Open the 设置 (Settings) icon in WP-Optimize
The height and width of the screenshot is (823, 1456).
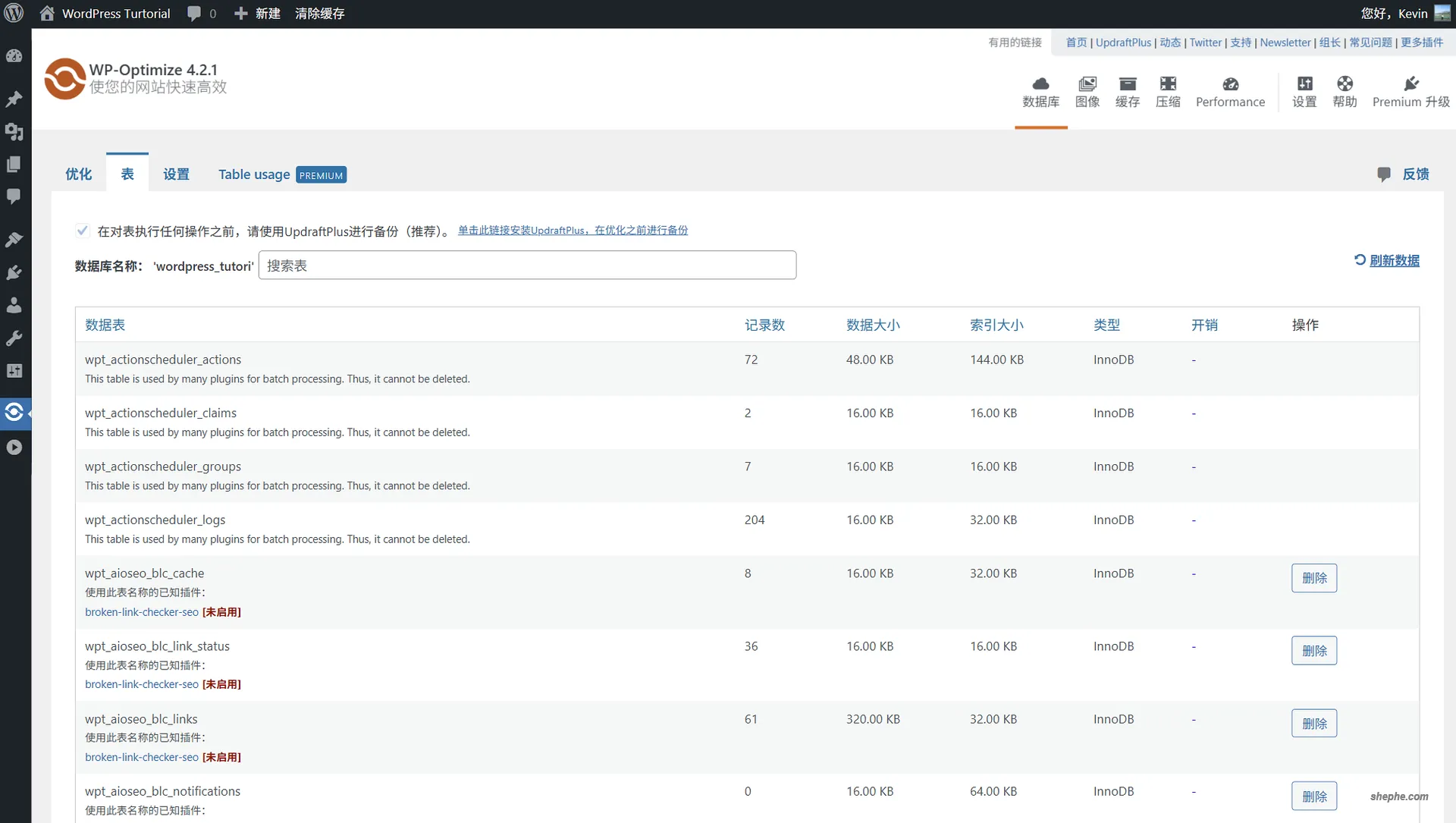[1304, 90]
